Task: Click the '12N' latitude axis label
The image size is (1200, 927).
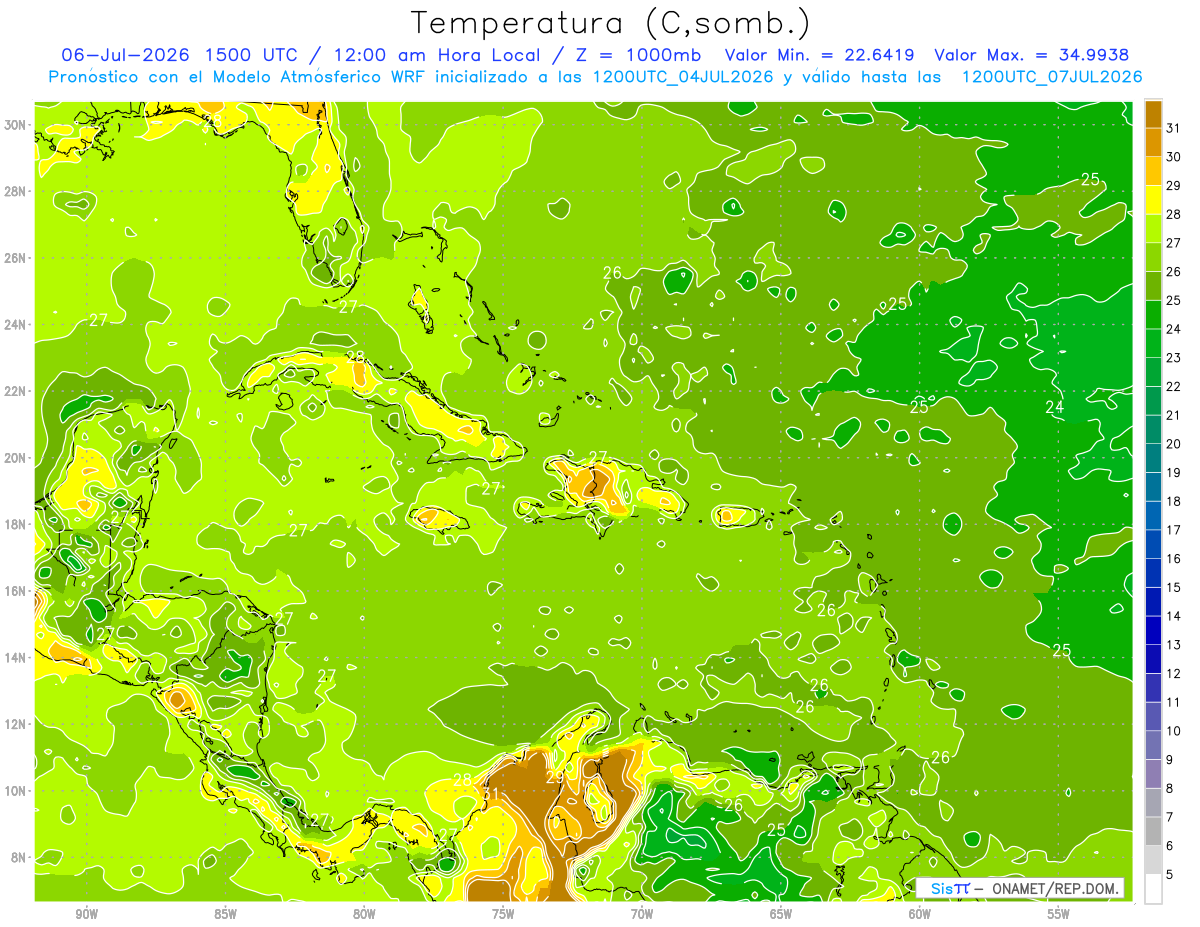Action: 15,724
